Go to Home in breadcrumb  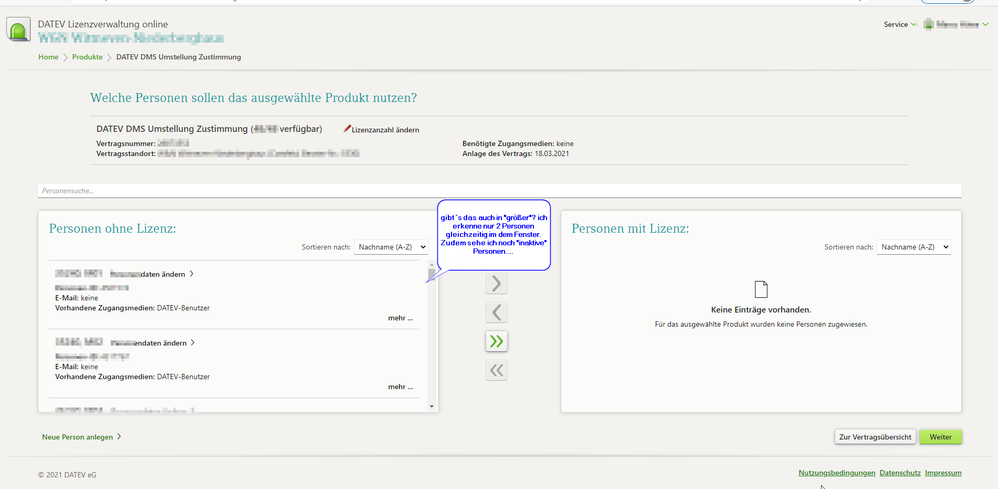[x=48, y=57]
